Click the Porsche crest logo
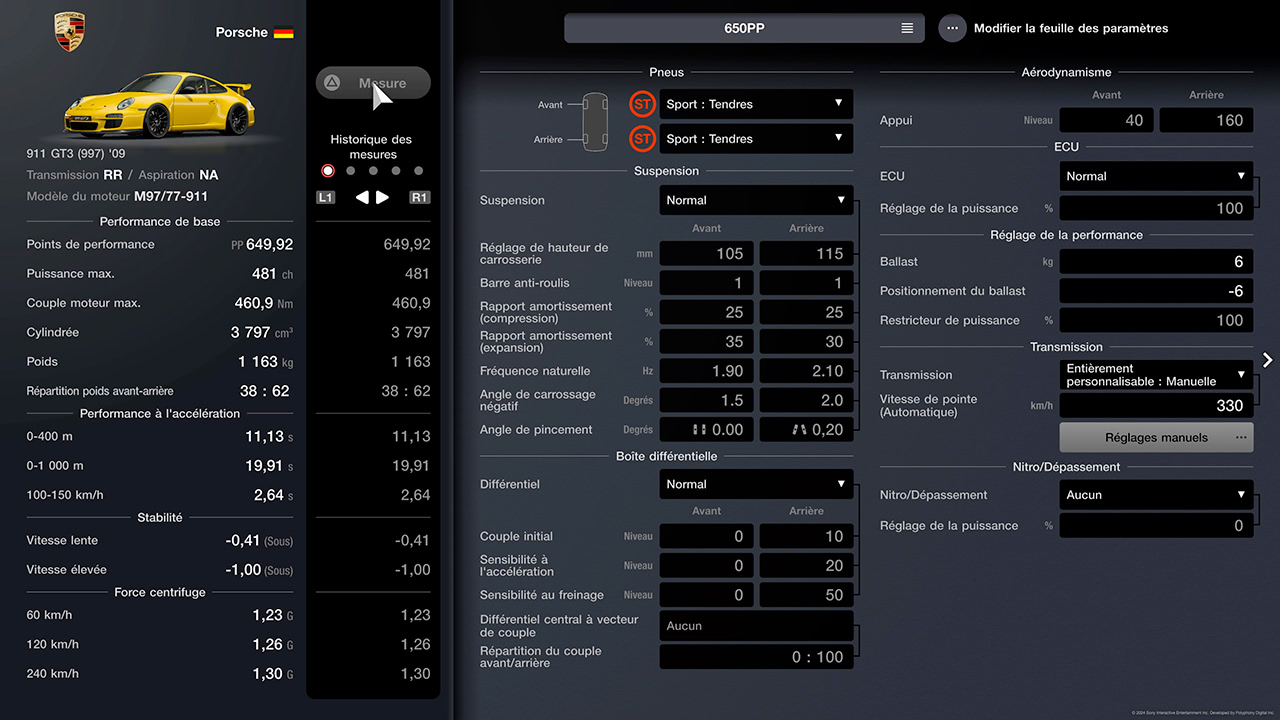This screenshot has width=1280, height=720. [x=70, y=32]
